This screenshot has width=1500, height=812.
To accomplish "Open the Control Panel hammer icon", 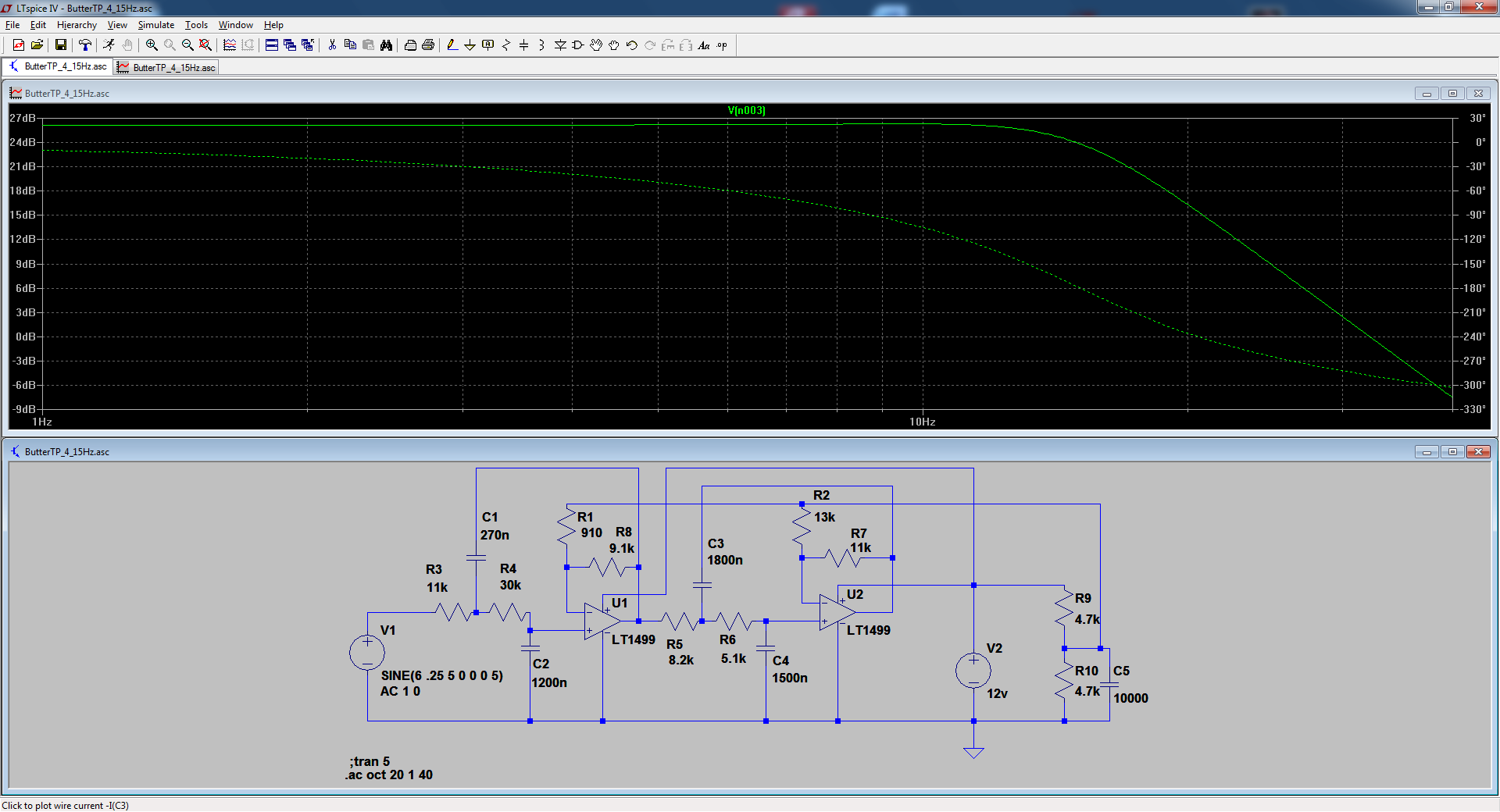I will (84, 45).
